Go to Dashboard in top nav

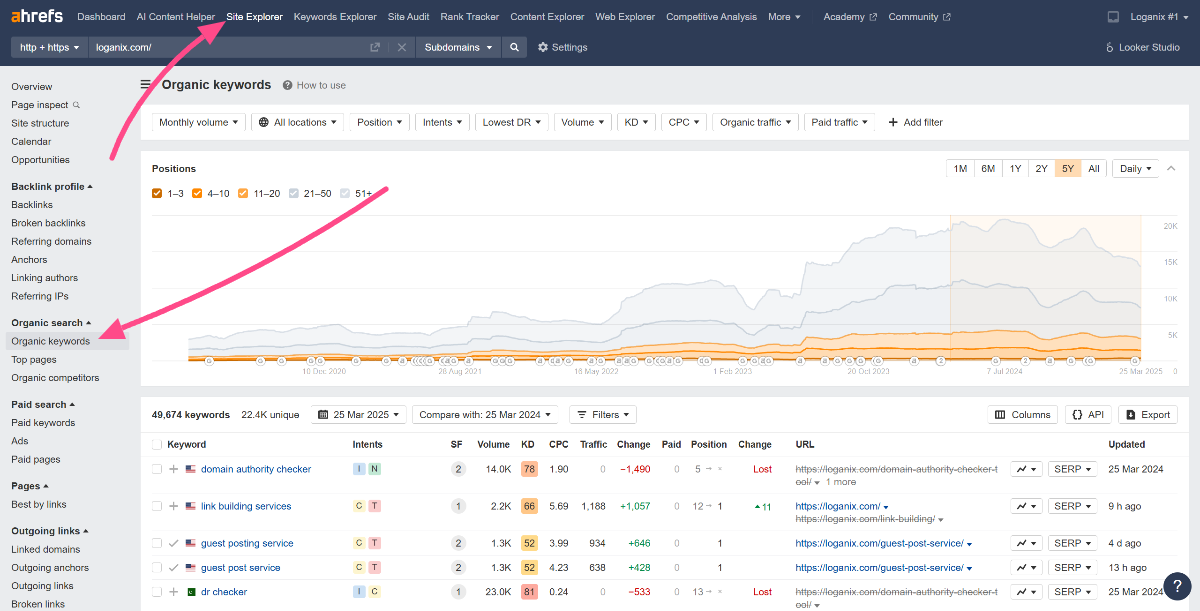tap(101, 17)
